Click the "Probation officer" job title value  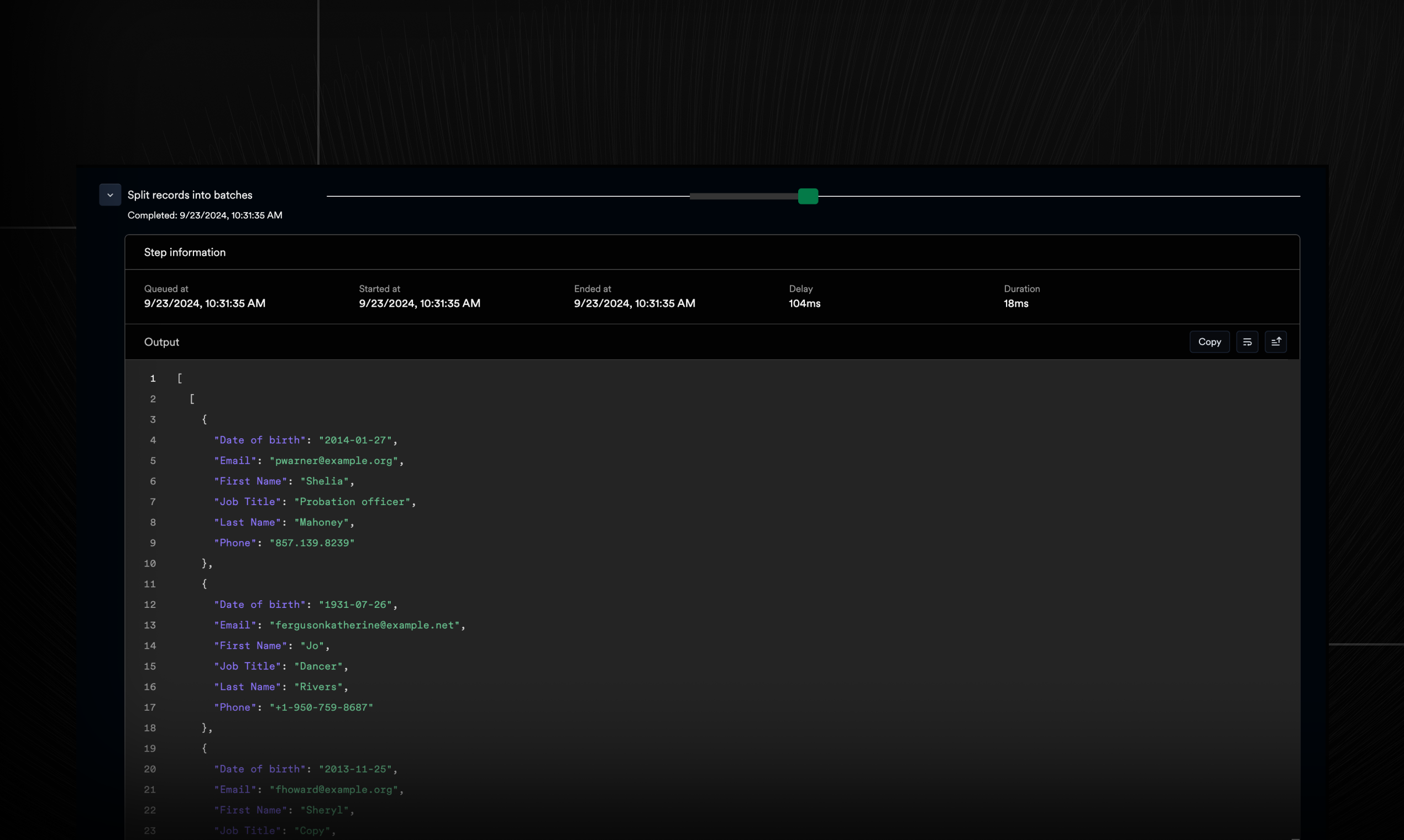tap(352, 501)
